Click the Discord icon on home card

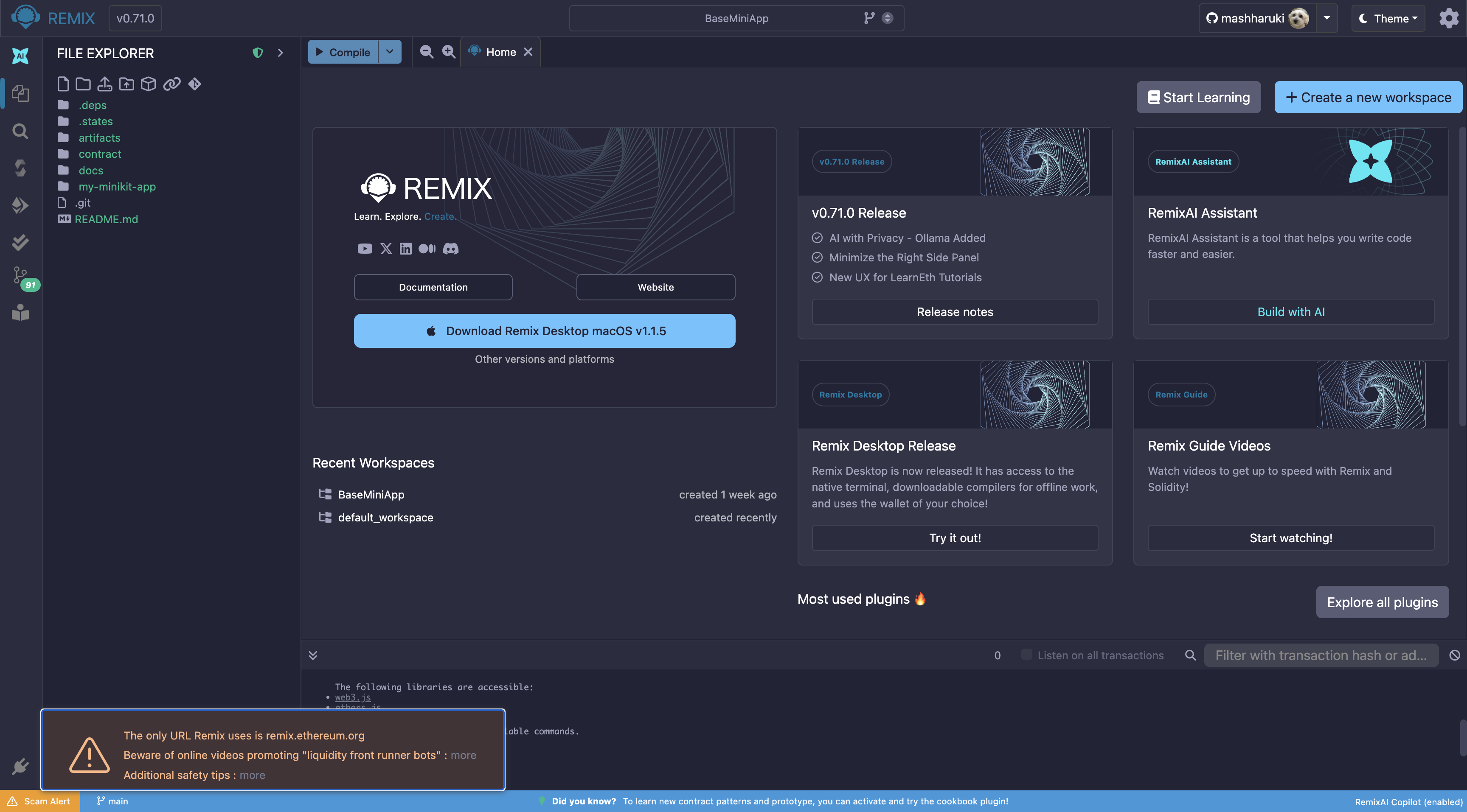(x=450, y=249)
